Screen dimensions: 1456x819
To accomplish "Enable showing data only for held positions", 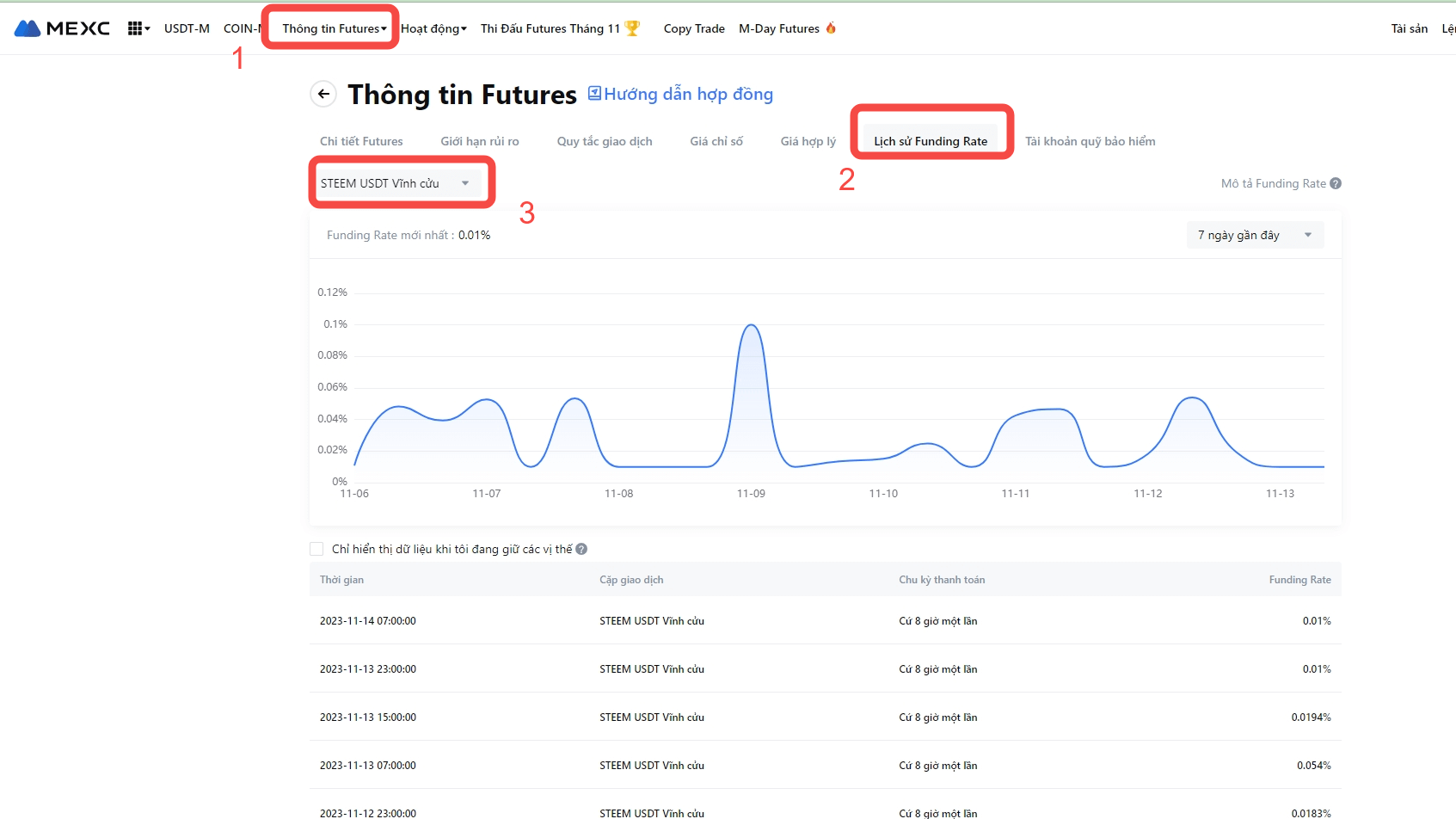I will point(316,549).
